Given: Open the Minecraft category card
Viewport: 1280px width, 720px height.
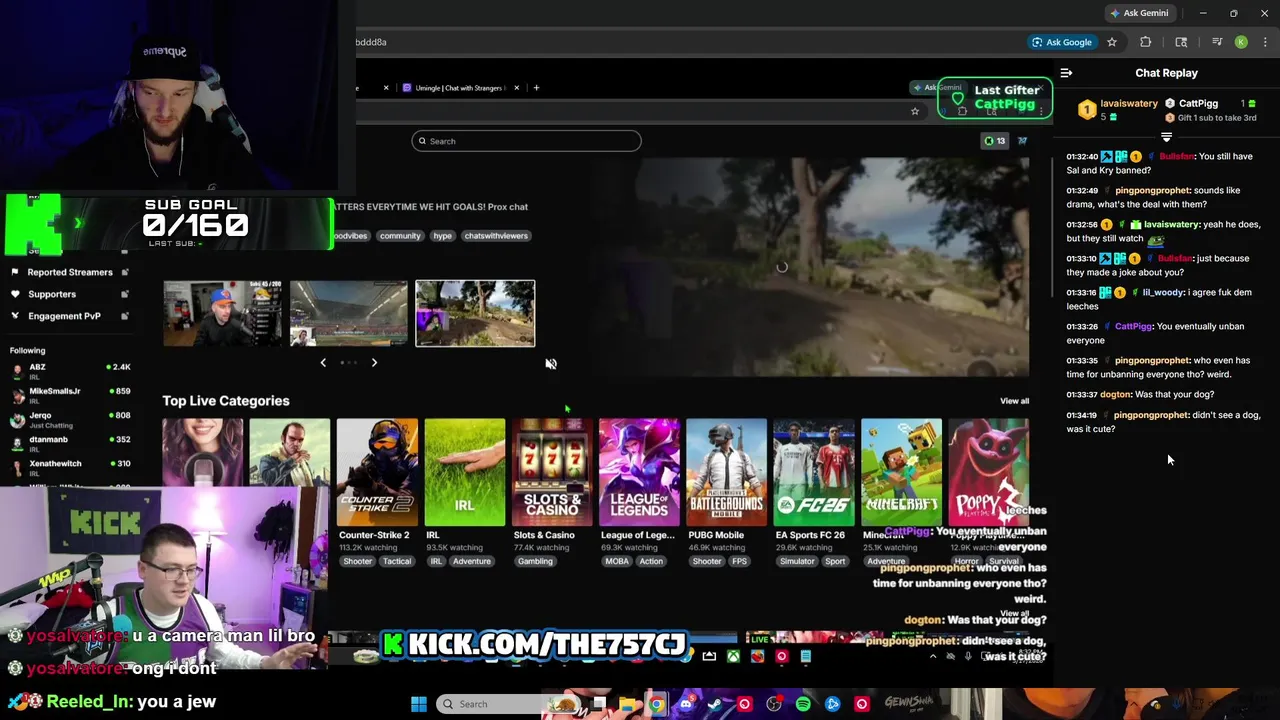Looking at the screenshot, I should point(901,473).
